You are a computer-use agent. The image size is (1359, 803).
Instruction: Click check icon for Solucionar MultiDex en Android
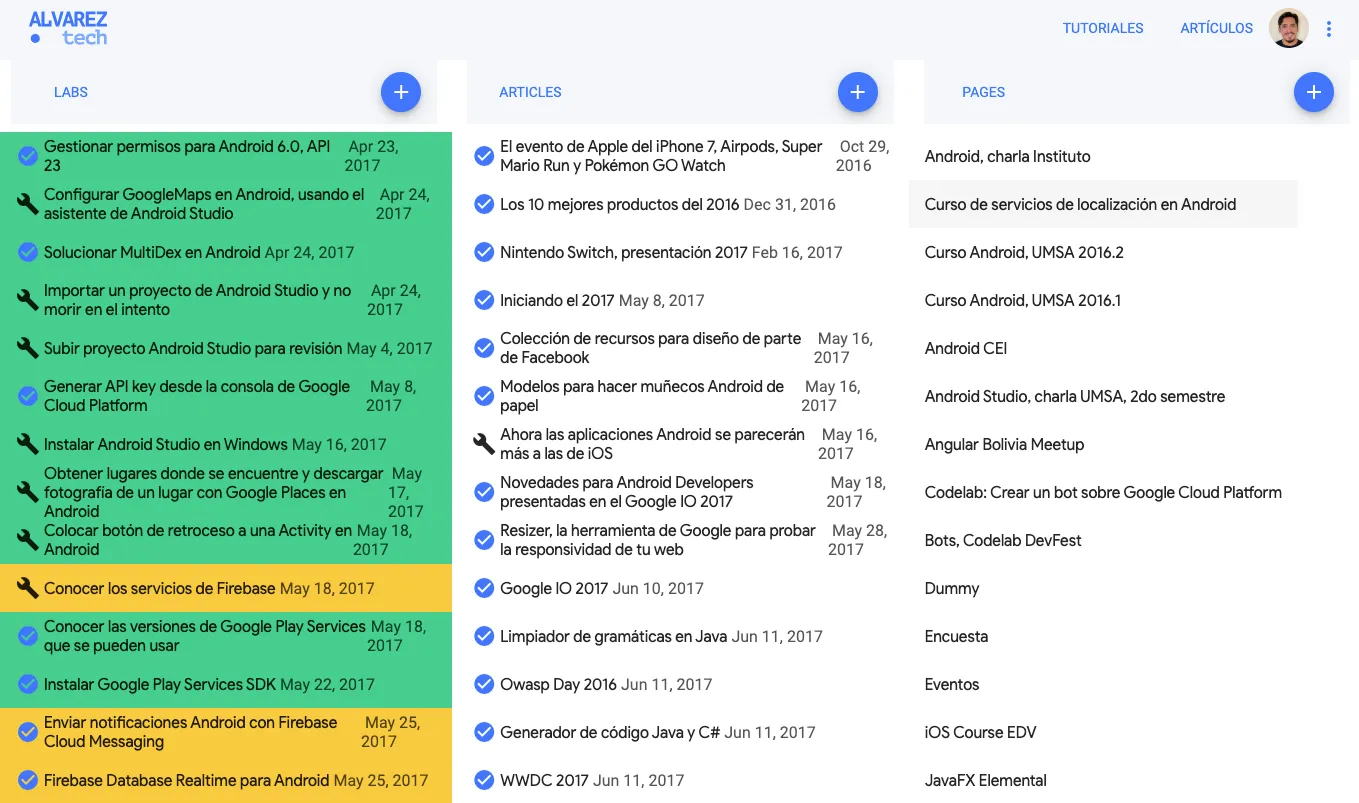pyautogui.click(x=28, y=252)
